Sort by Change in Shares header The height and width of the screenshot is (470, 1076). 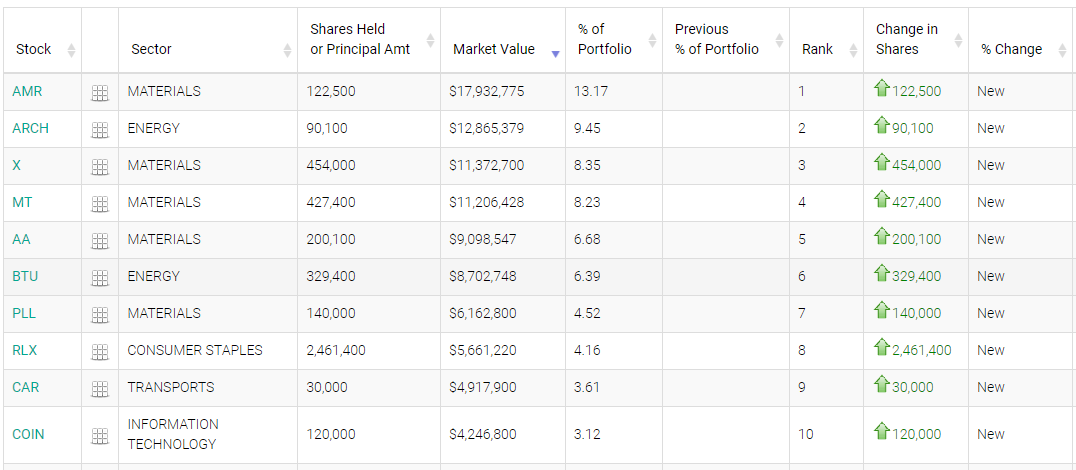pyautogui.click(x=907, y=39)
